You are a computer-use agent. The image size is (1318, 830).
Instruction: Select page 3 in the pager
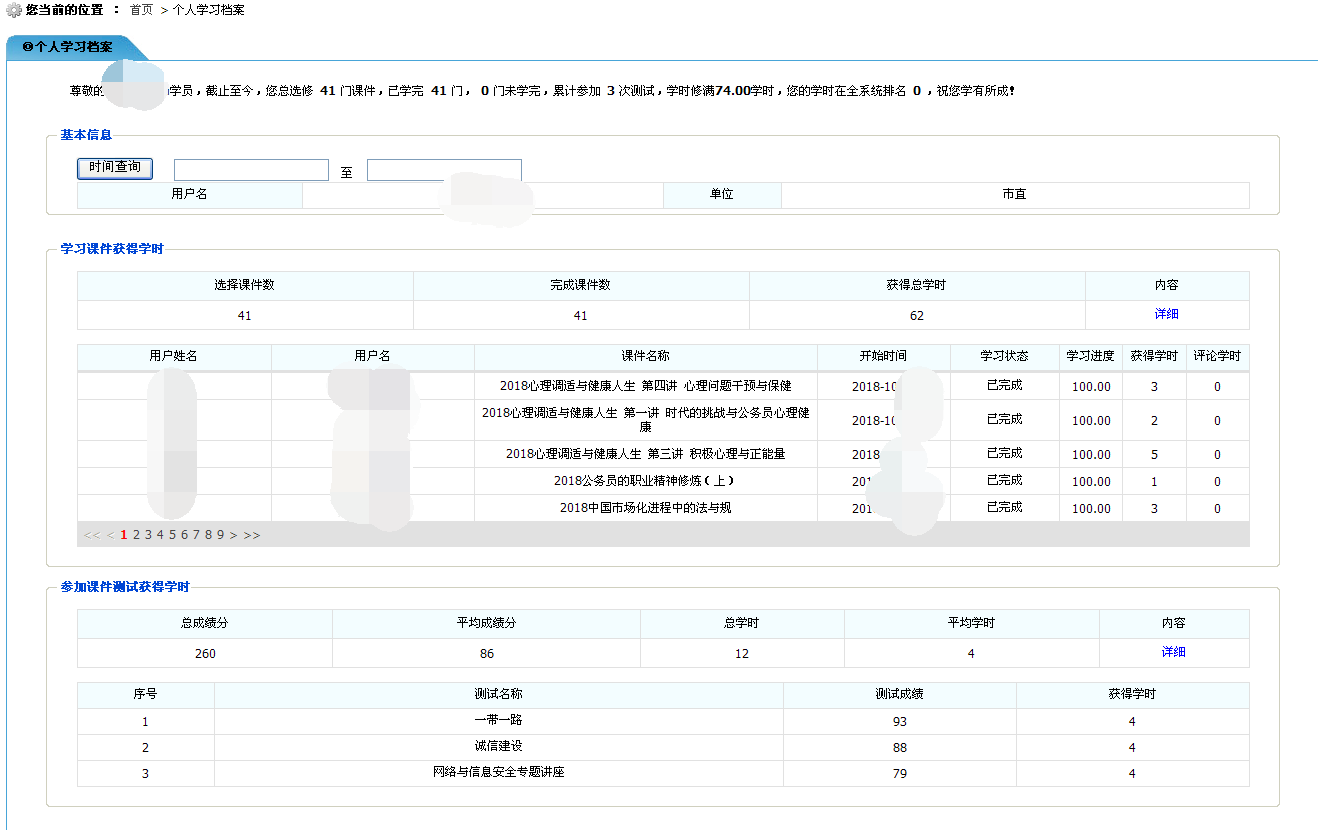tap(148, 535)
